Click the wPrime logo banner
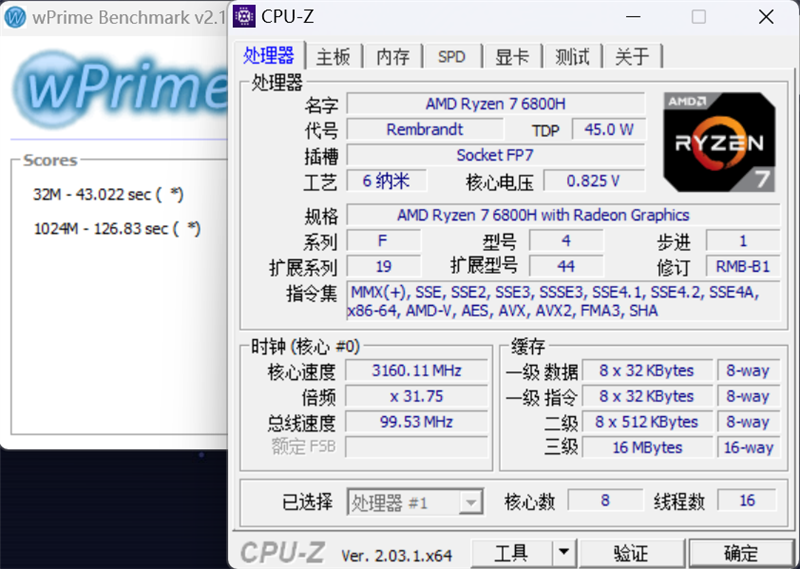 120,88
